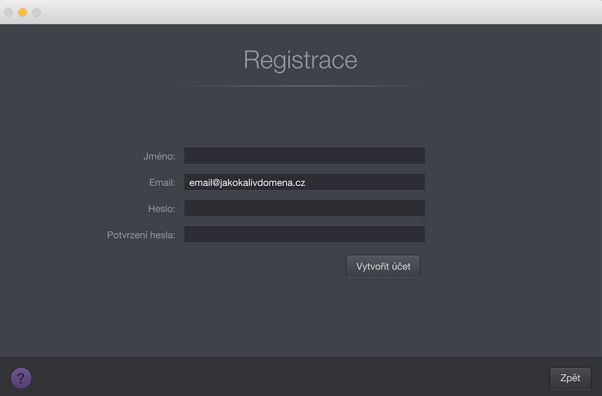Focus the Jméno input field

pos(304,156)
